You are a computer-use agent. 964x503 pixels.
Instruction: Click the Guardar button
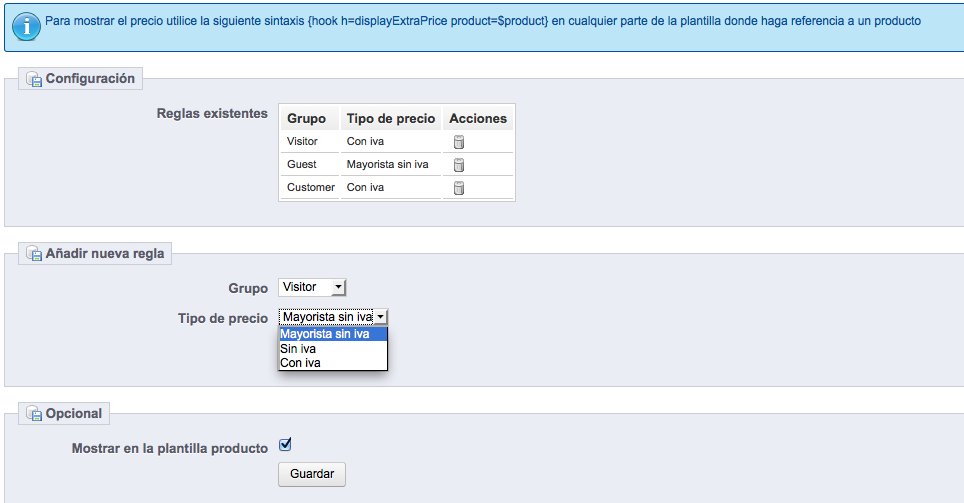point(312,474)
